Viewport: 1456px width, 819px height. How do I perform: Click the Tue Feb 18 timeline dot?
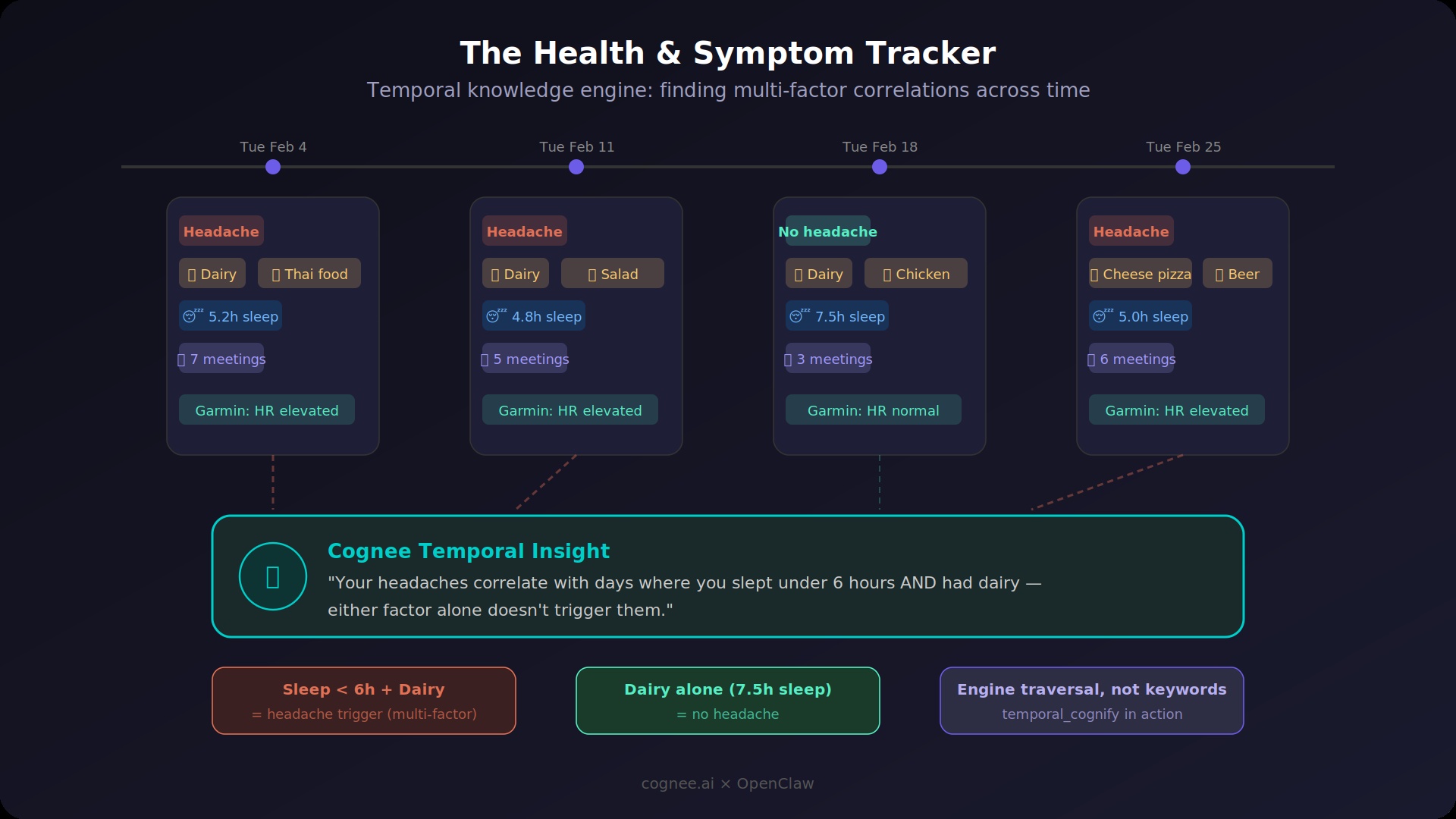tap(880, 167)
